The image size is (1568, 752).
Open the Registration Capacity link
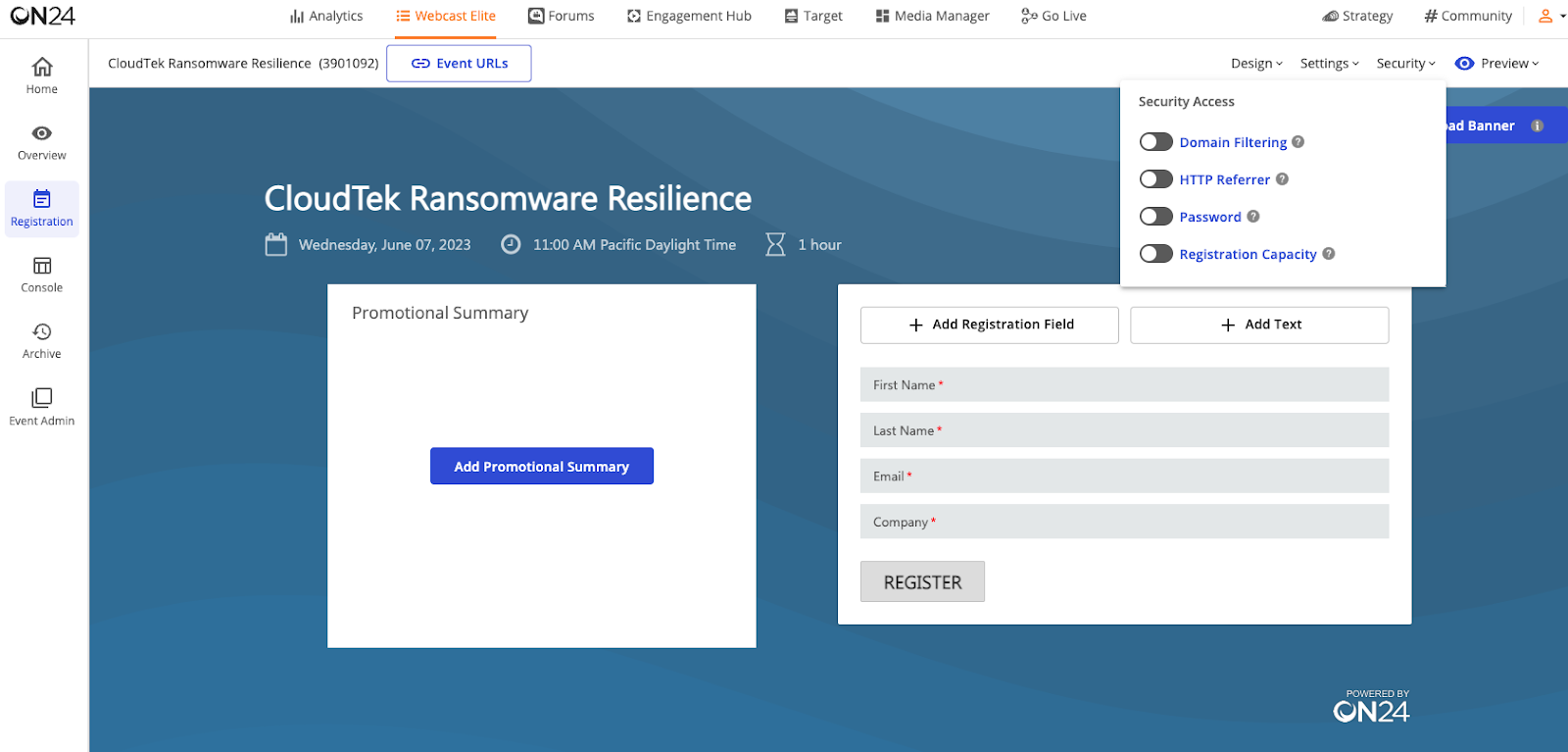[x=1248, y=254]
